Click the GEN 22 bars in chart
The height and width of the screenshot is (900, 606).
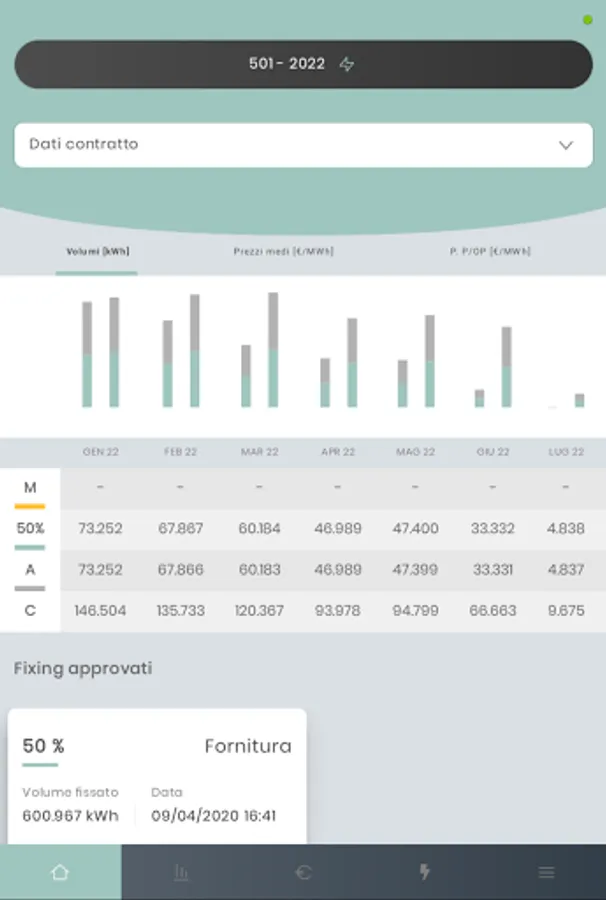pos(100,352)
